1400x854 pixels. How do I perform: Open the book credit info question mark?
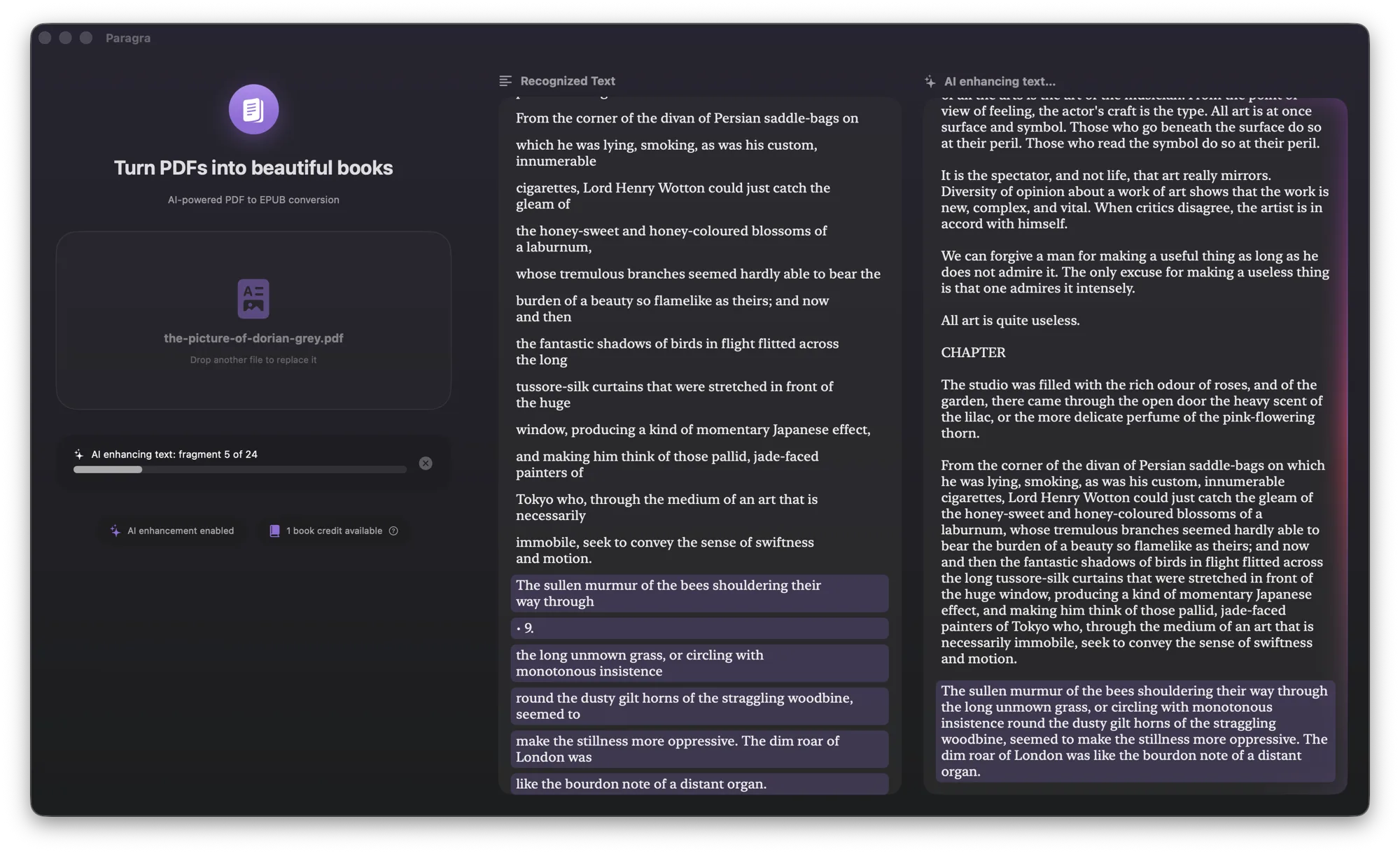(x=393, y=531)
